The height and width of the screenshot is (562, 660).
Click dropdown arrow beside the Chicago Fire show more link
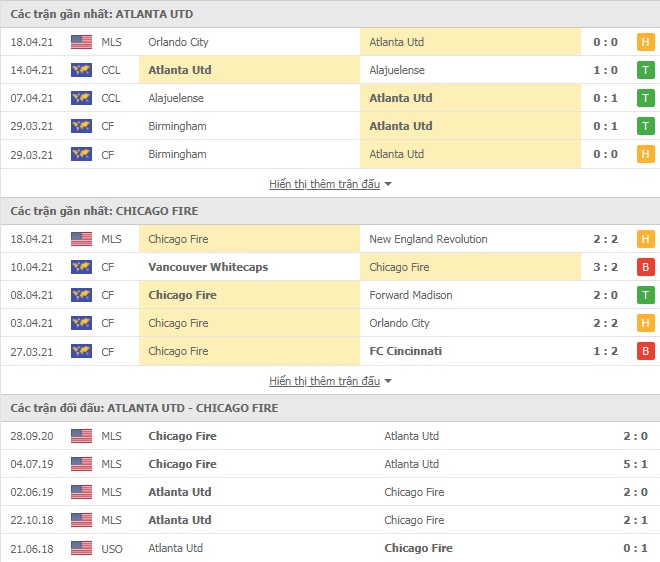tap(388, 381)
